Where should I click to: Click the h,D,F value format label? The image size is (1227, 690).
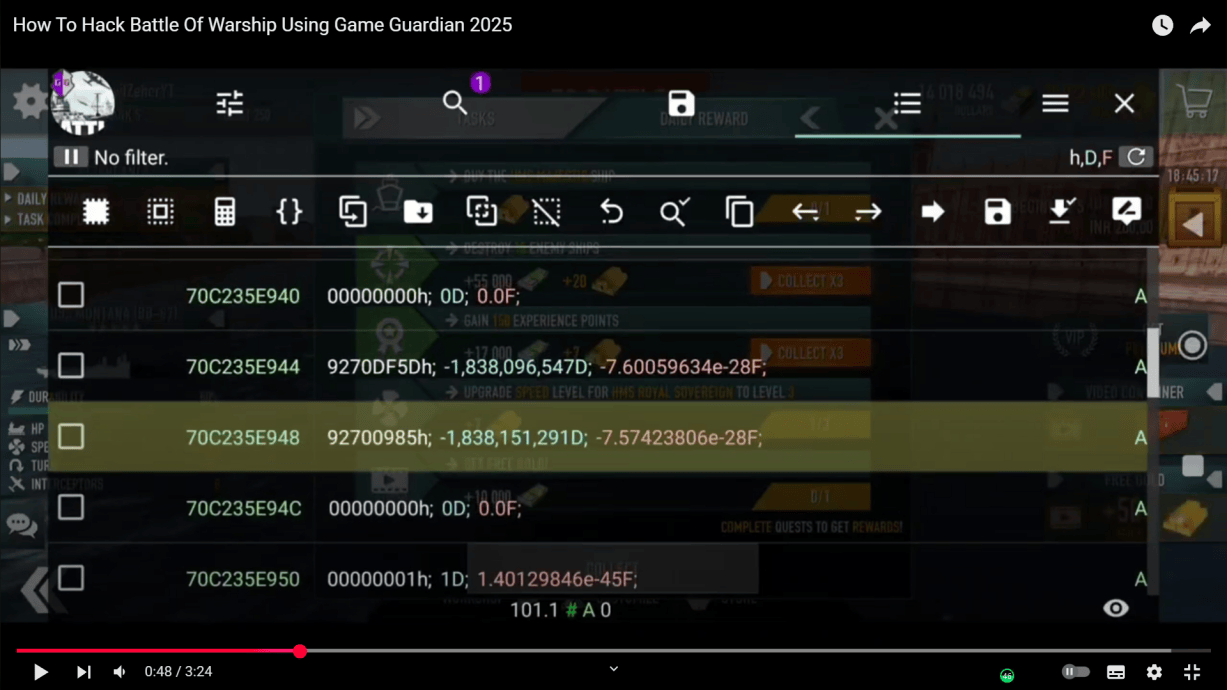point(1091,158)
